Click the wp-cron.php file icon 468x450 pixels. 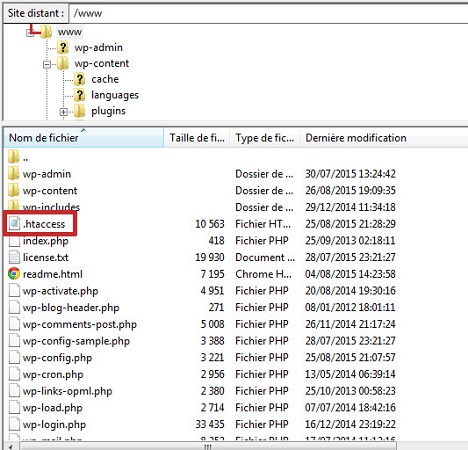14,374
